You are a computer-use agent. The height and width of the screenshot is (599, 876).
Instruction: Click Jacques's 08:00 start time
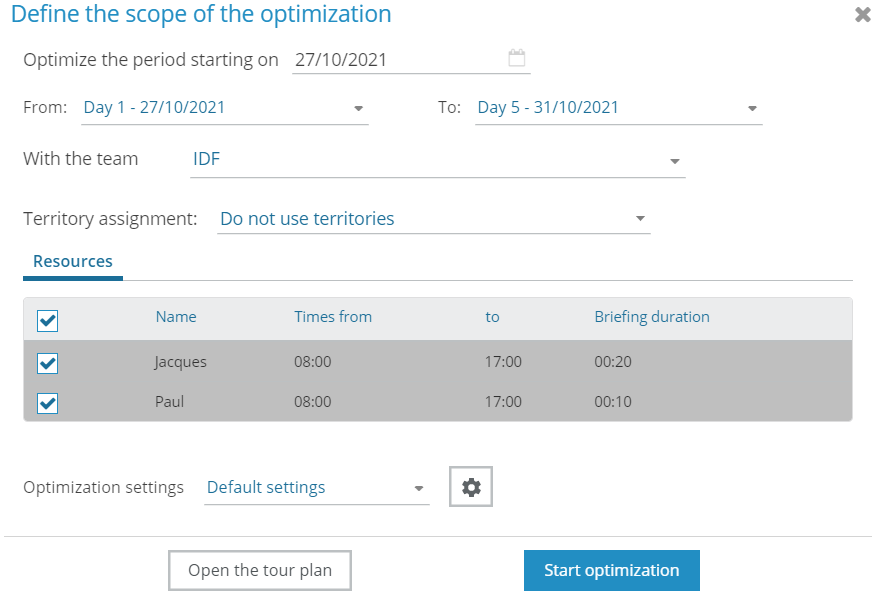[x=313, y=362]
